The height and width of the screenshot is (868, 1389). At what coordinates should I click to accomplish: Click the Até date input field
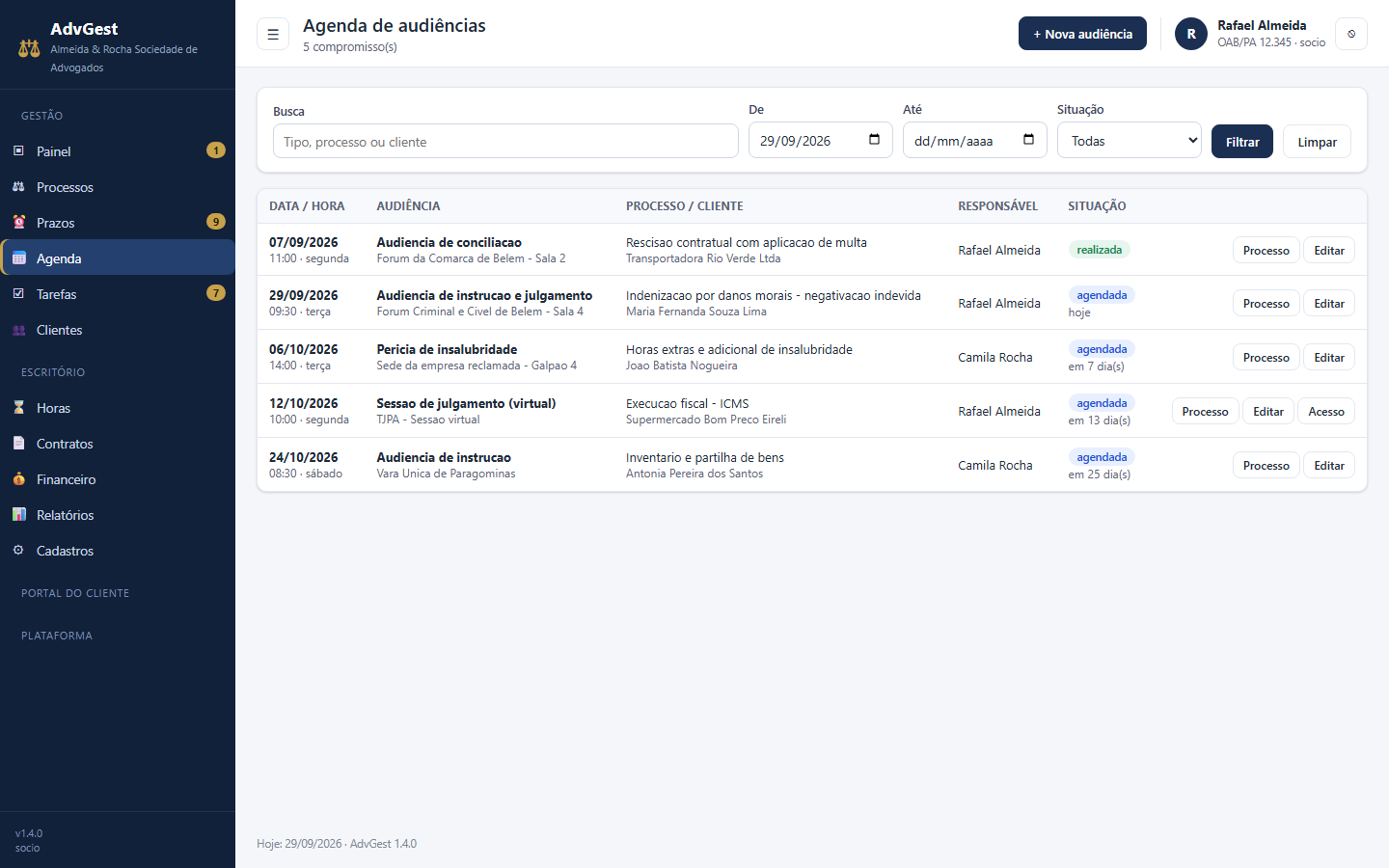point(975,141)
